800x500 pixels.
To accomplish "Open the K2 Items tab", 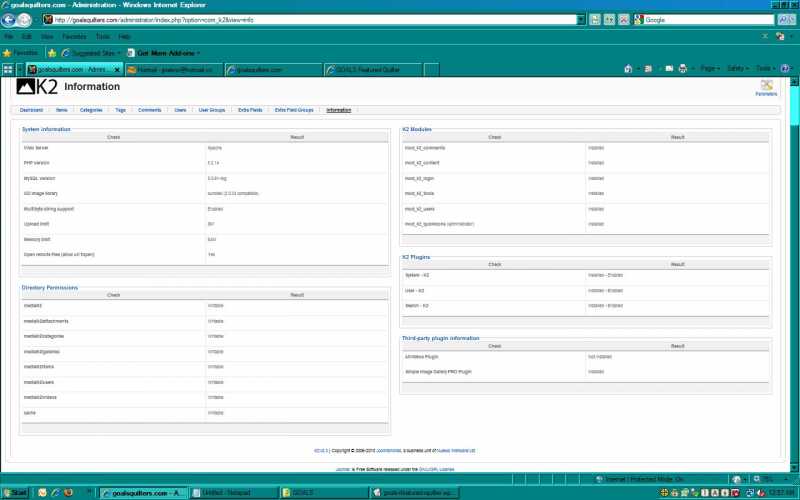I will (x=62, y=110).
